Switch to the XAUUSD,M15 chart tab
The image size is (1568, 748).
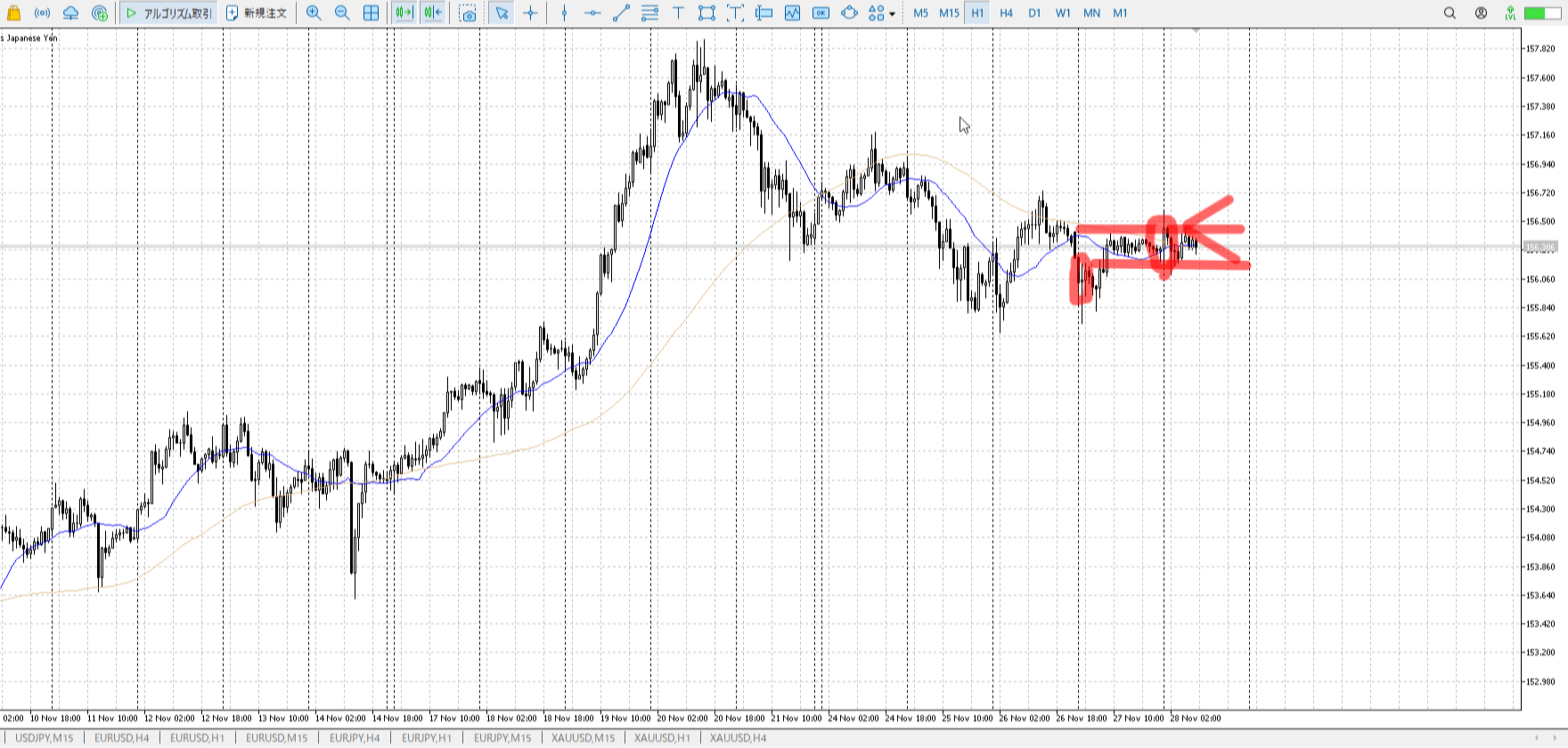pyautogui.click(x=583, y=737)
